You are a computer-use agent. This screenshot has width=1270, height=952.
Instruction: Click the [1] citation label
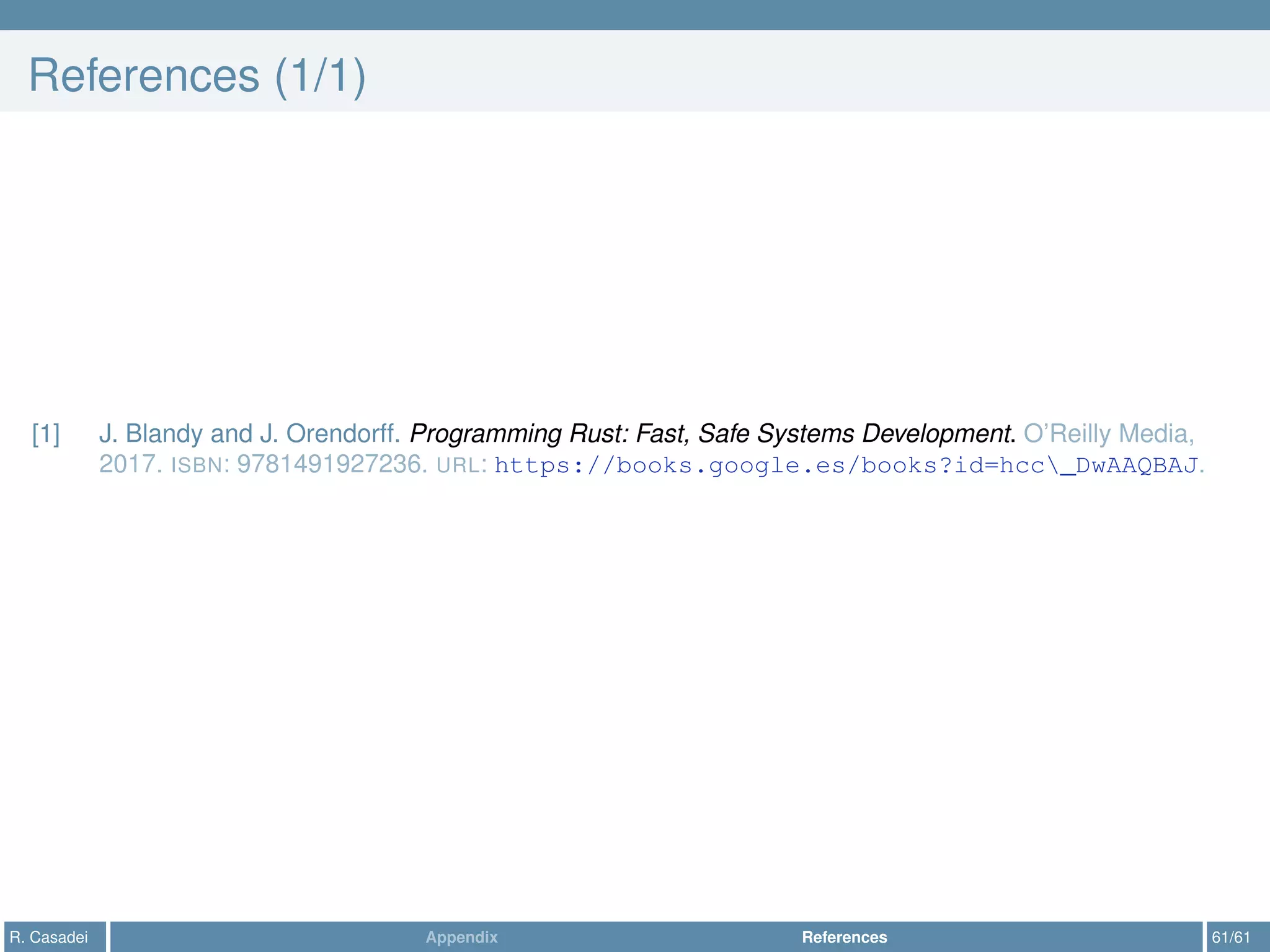[x=46, y=434]
